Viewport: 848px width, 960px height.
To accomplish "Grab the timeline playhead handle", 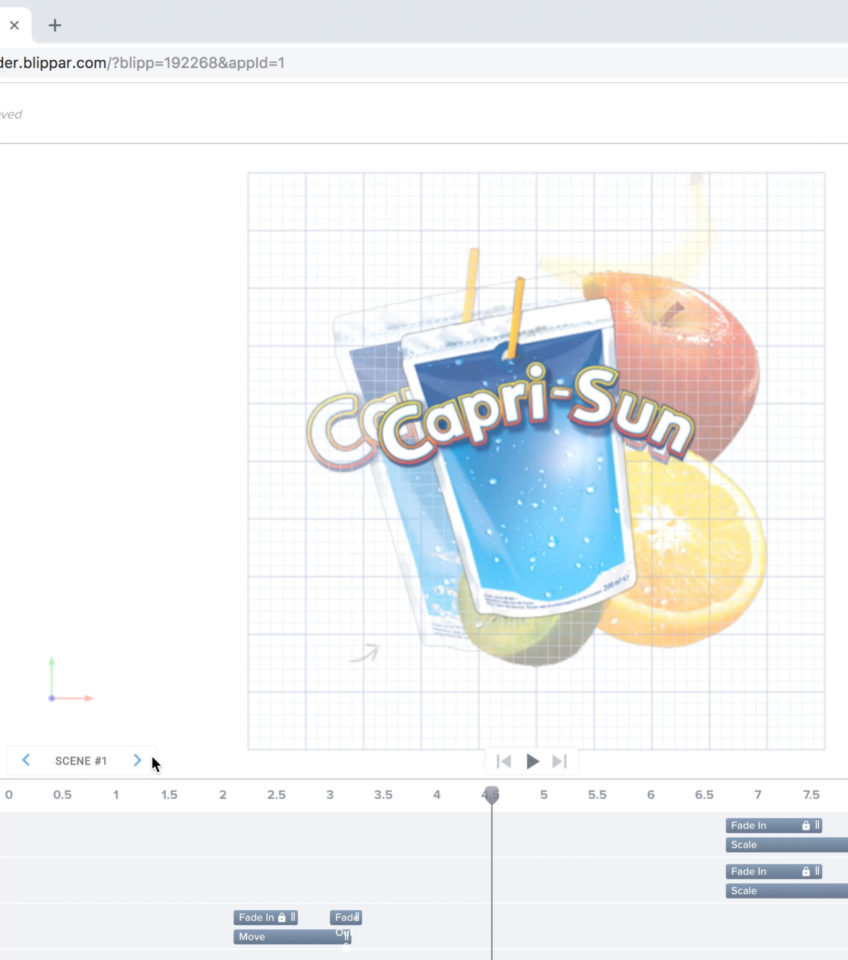I will click(491, 794).
